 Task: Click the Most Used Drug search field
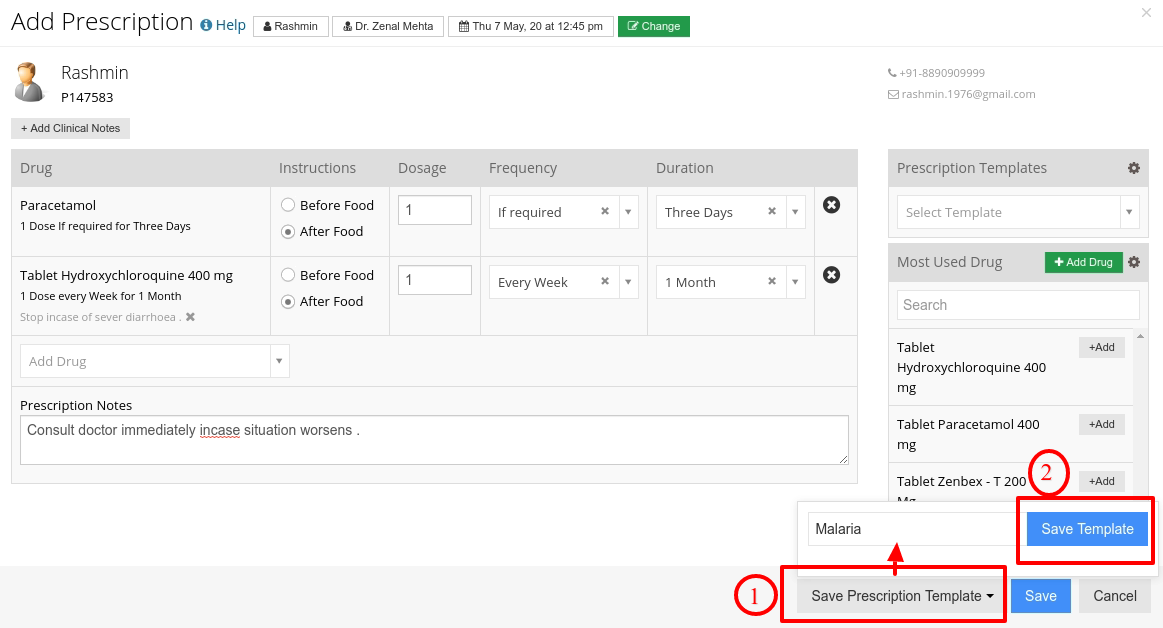(x=1018, y=305)
